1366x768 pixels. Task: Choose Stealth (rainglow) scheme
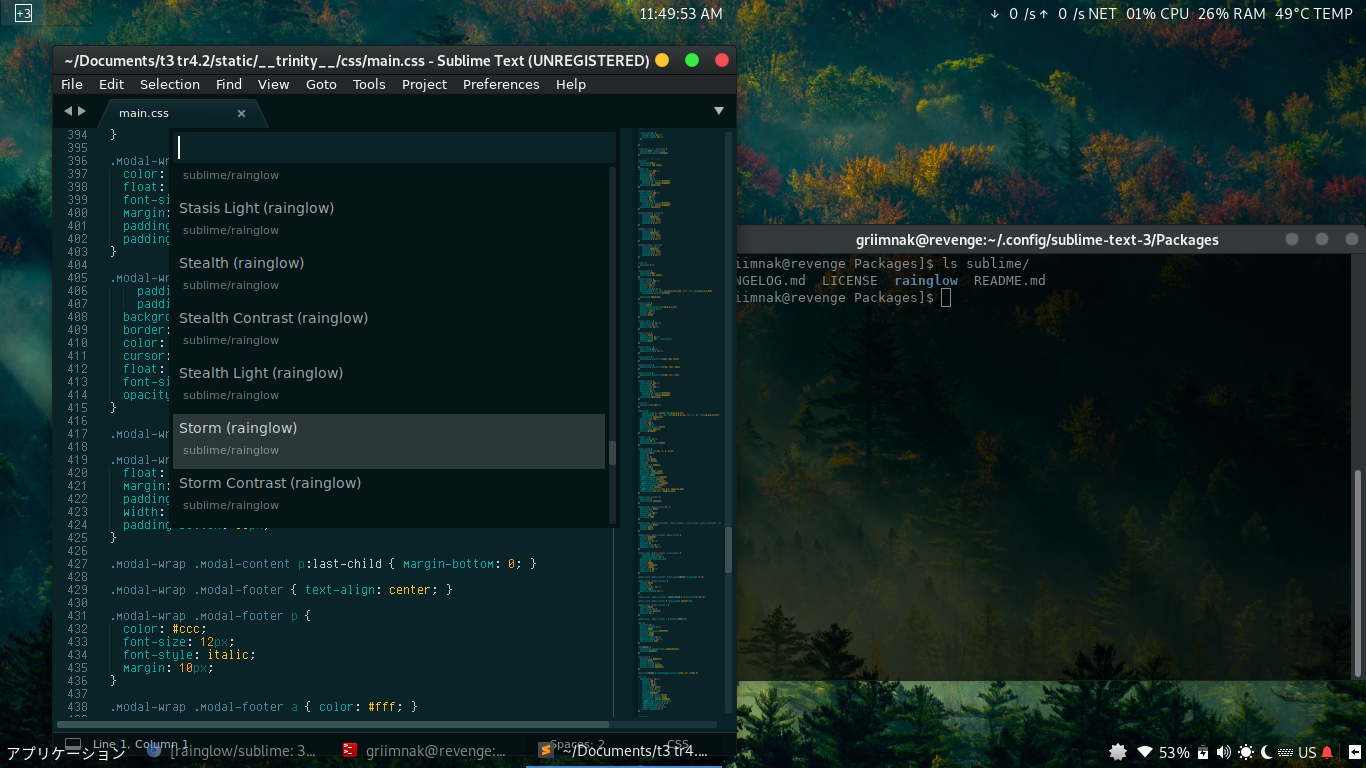pyautogui.click(x=389, y=273)
